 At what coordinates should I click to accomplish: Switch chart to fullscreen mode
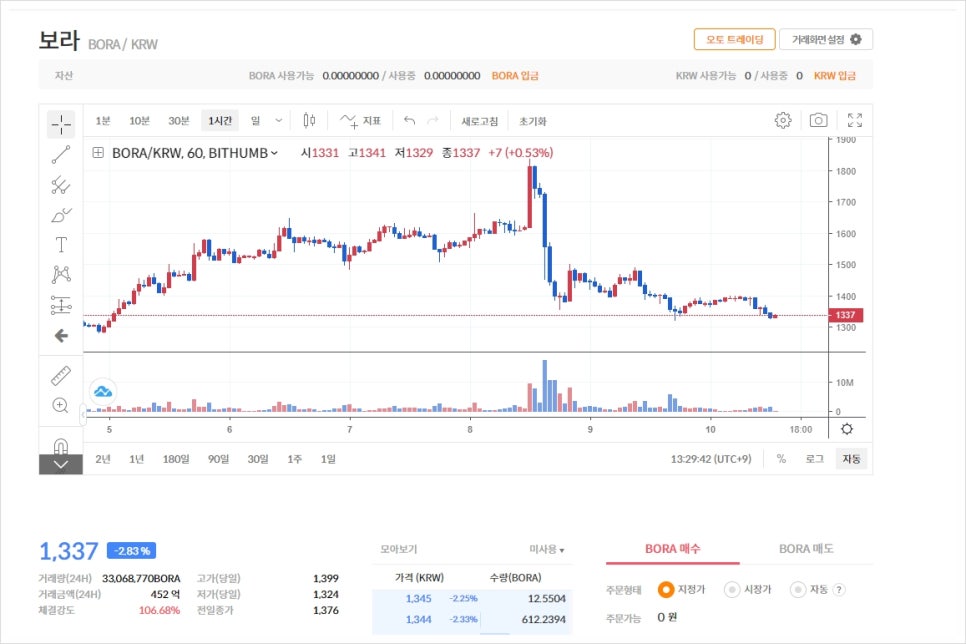click(x=854, y=120)
